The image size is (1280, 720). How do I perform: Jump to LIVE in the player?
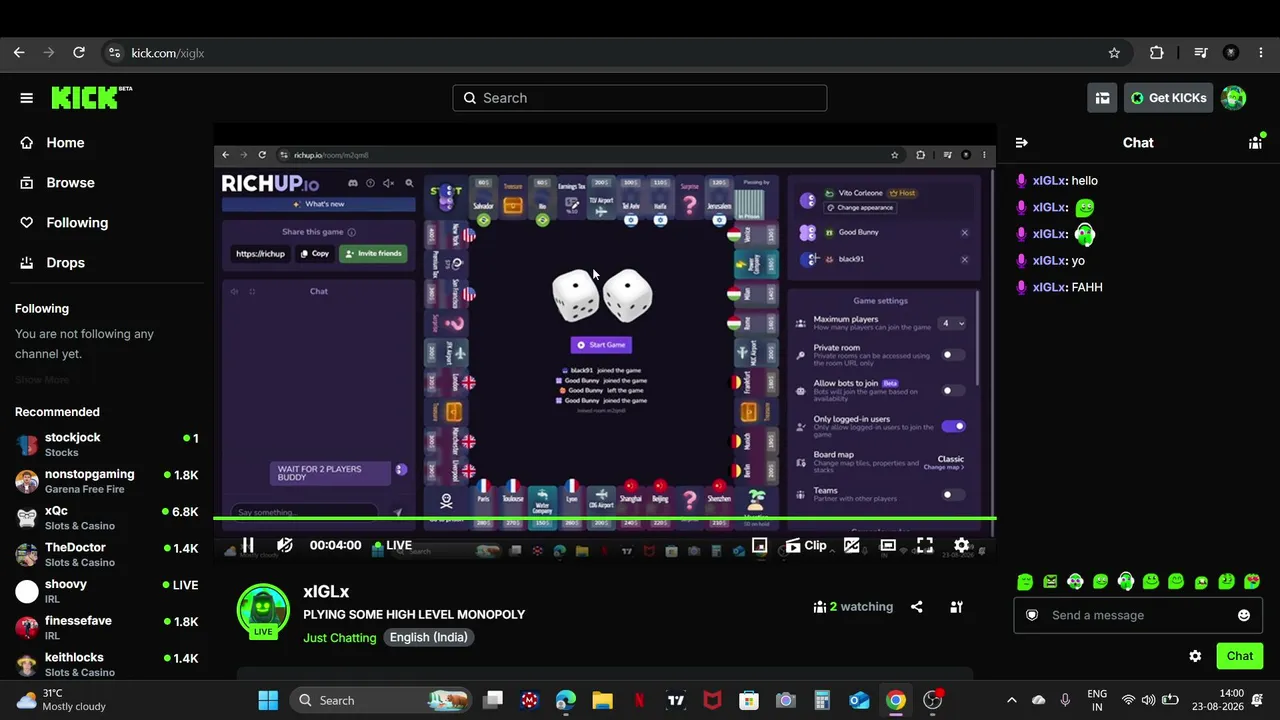tap(392, 545)
